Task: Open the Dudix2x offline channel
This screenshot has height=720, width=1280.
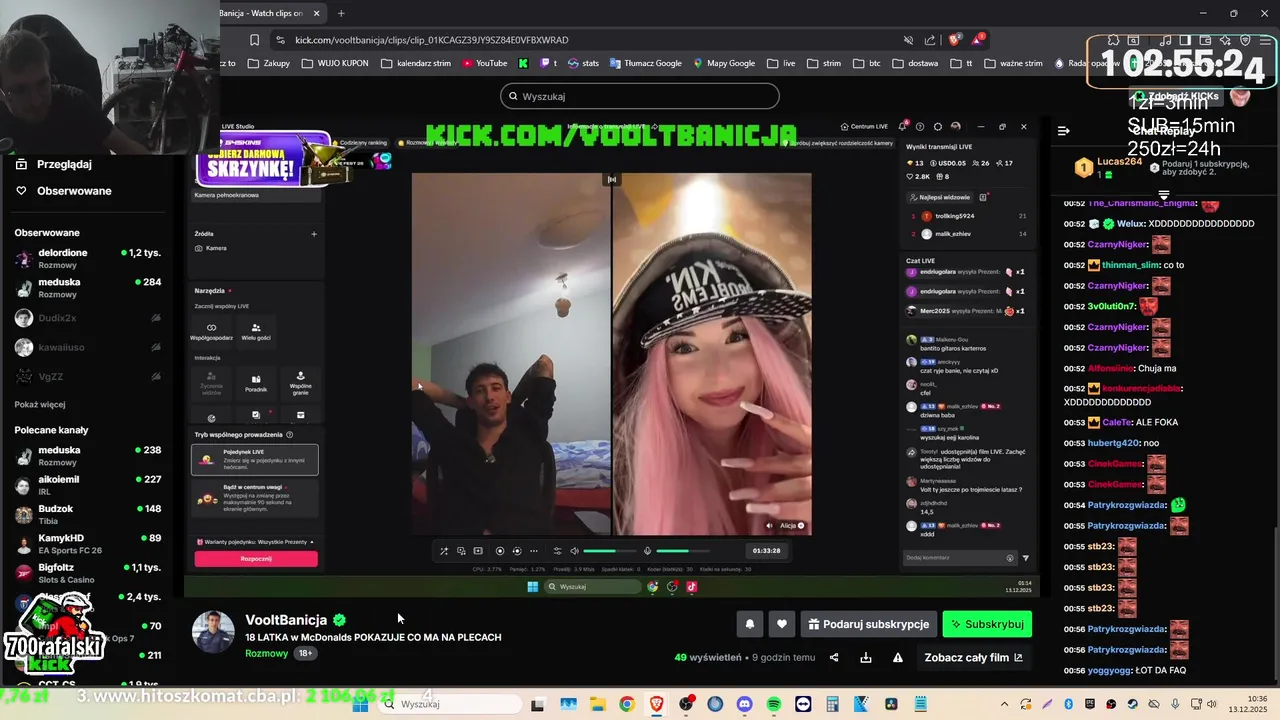Action: 88,318
